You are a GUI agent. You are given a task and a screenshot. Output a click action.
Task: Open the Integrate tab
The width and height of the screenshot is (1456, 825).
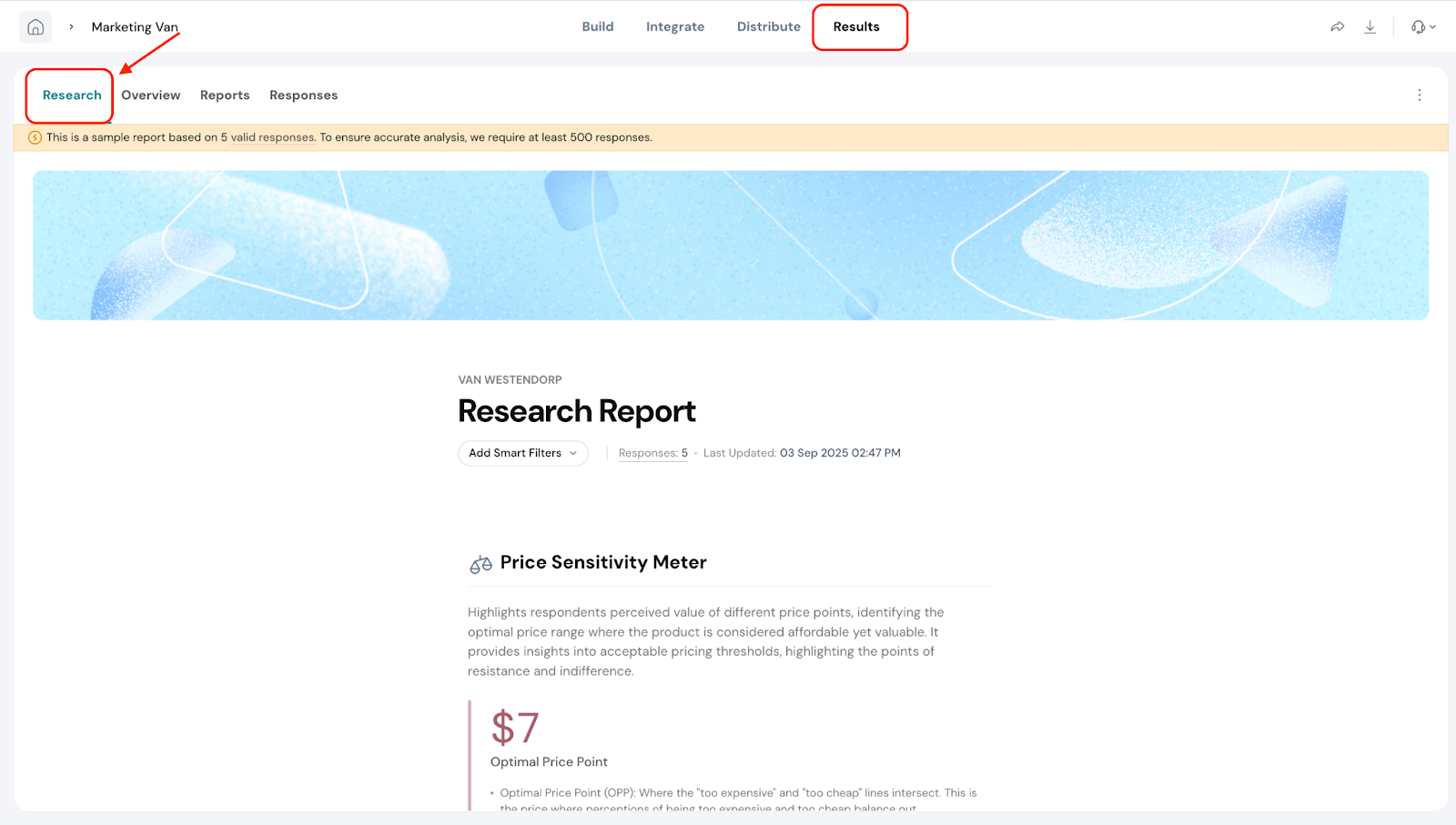(675, 27)
